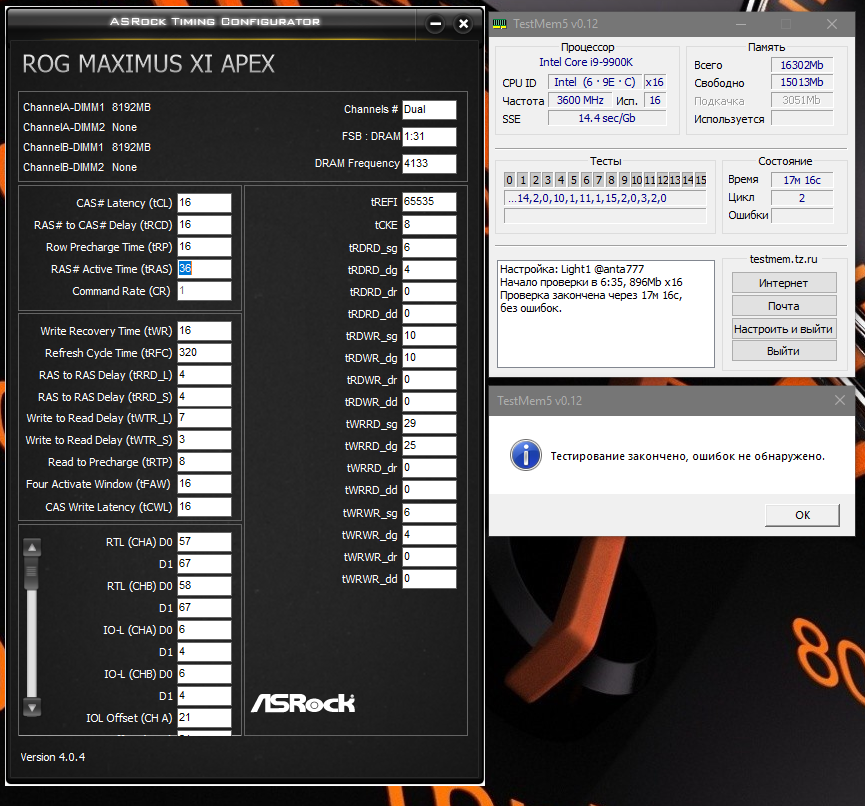Click the tRDWR_dg value field
This screenshot has height=806, width=865.
click(429, 357)
